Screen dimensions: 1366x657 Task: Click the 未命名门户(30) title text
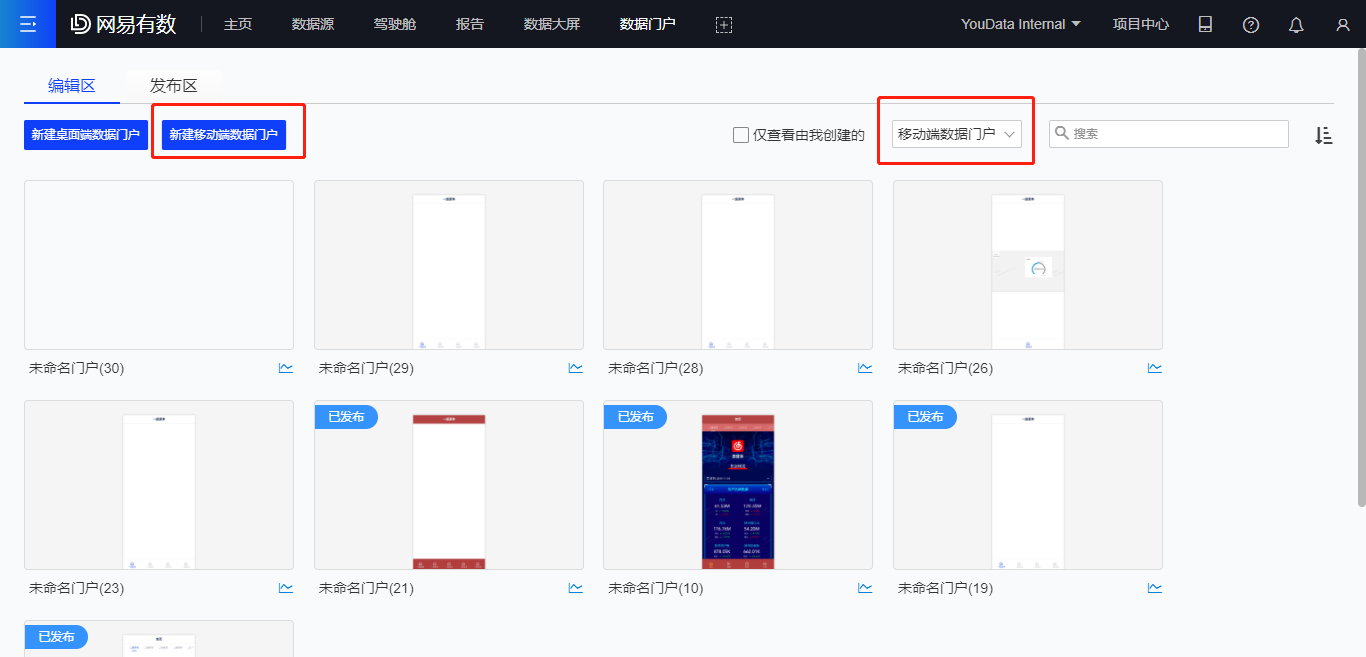[x=77, y=368]
